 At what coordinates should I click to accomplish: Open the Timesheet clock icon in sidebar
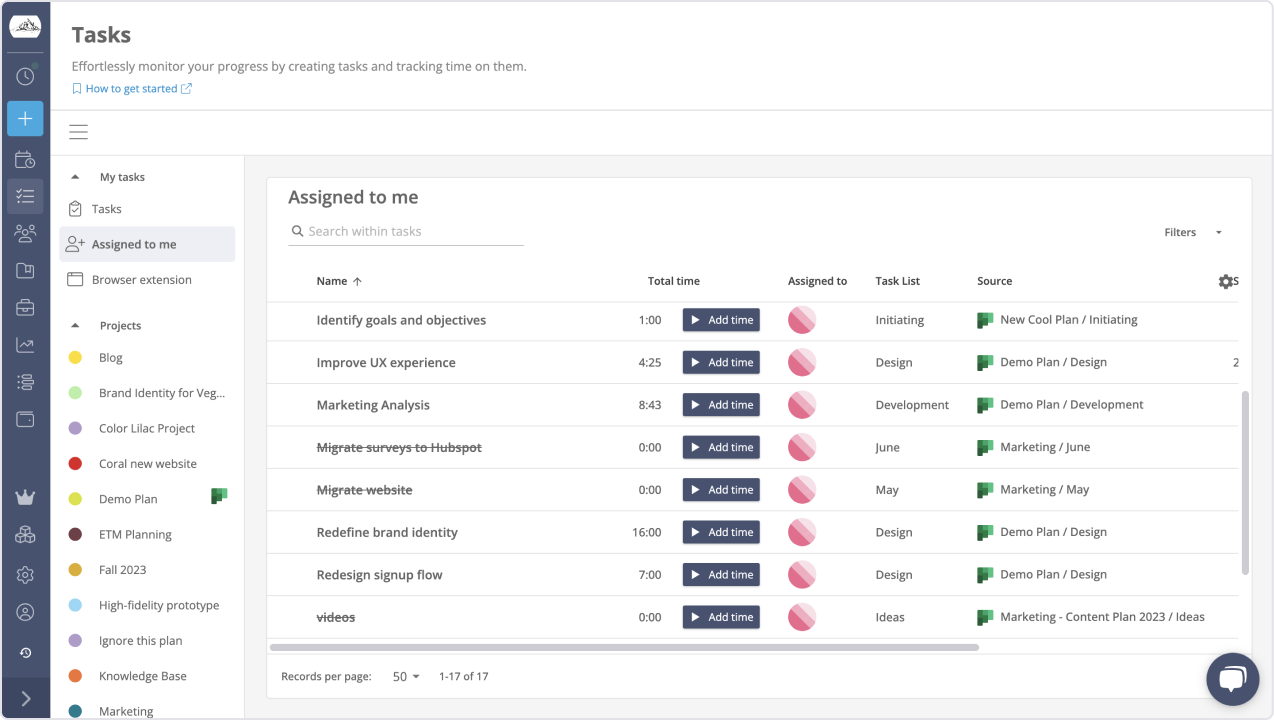pos(25,76)
